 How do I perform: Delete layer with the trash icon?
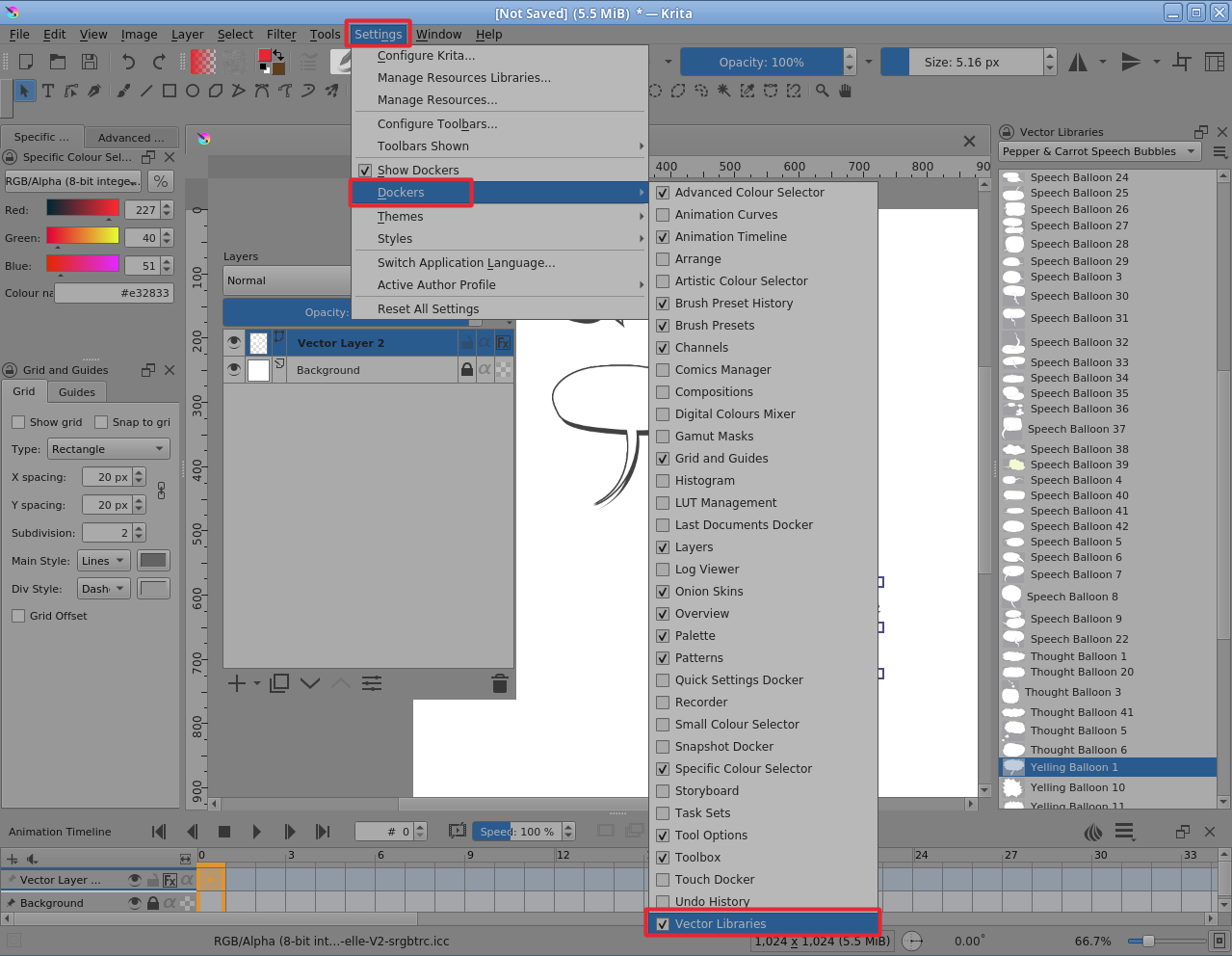click(499, 683)
